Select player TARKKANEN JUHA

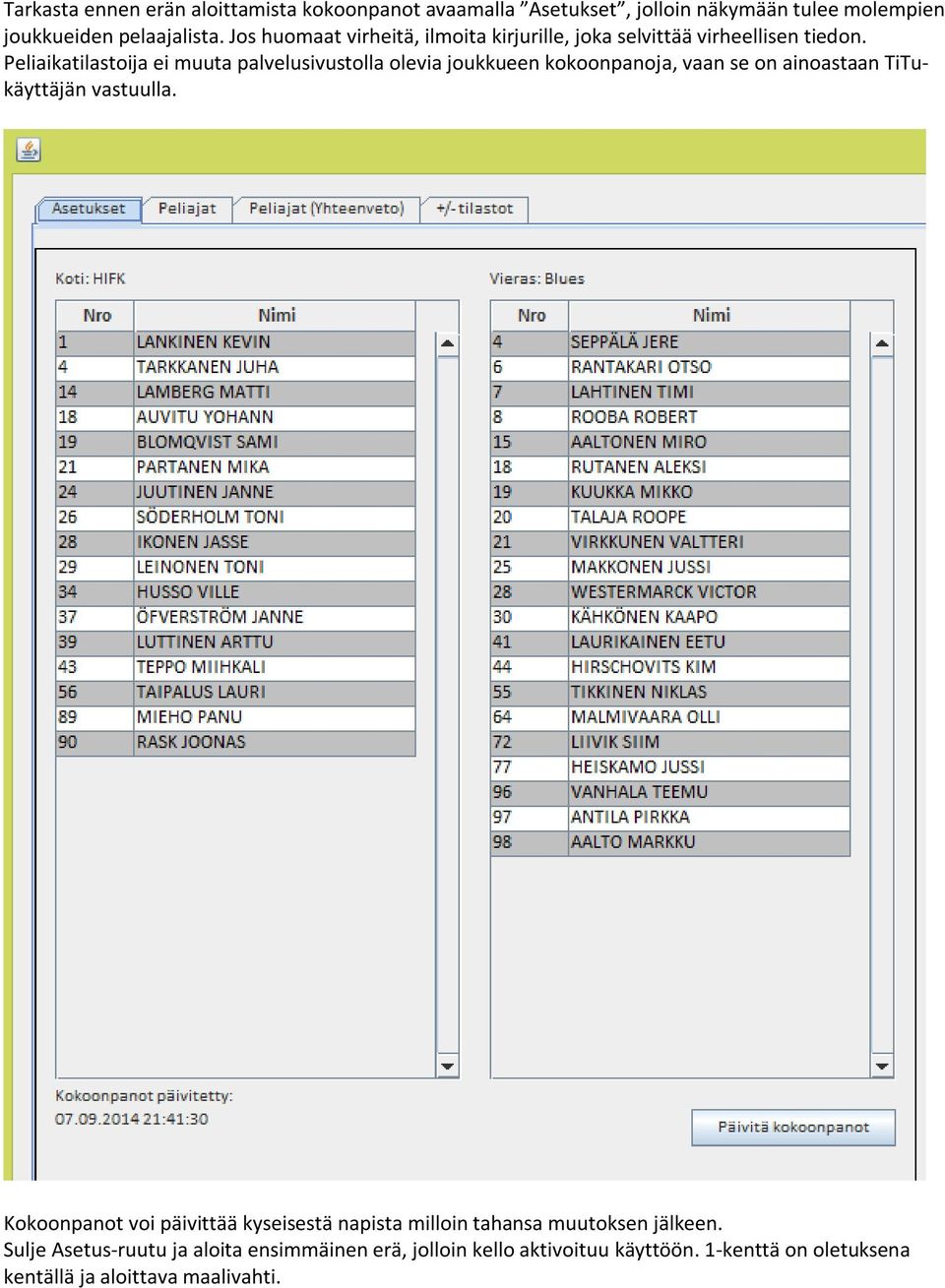coord(236,367)
